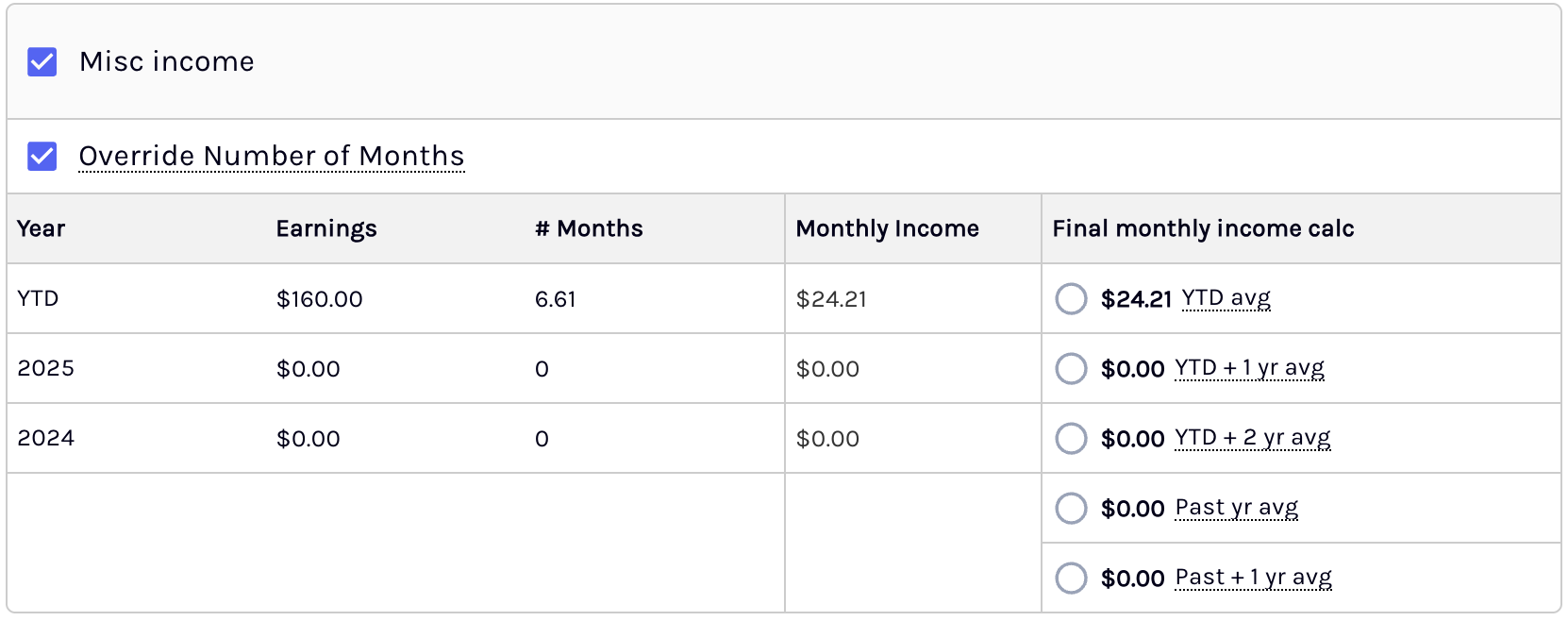Image resolution: width=1568 pixels, height=621 pixels.
Task: Edit the YTD months field showing 6.61
Action: [x=556, y=299]
